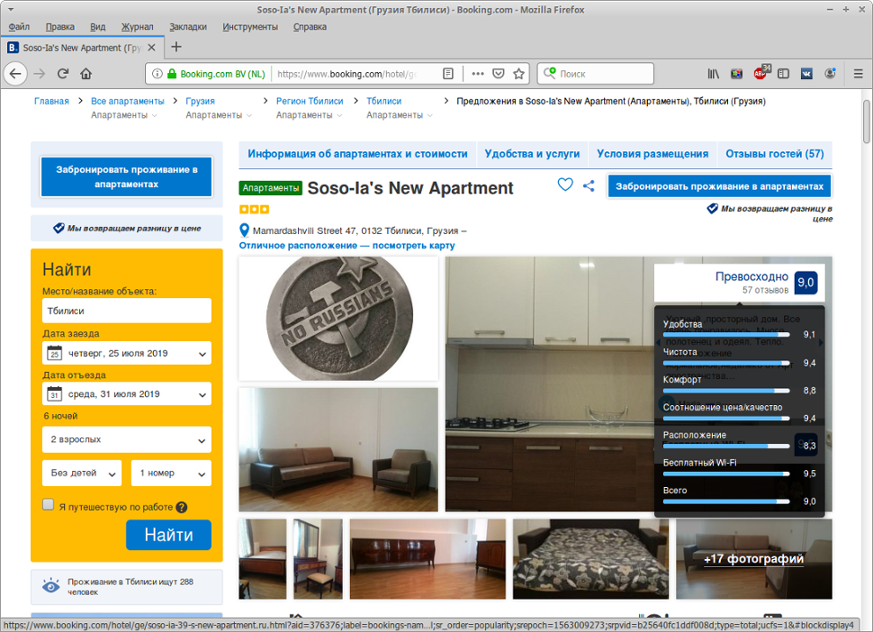The image size is (873, 632).
Task: Open site information icon in address bar
Action: tap(158, 74)
